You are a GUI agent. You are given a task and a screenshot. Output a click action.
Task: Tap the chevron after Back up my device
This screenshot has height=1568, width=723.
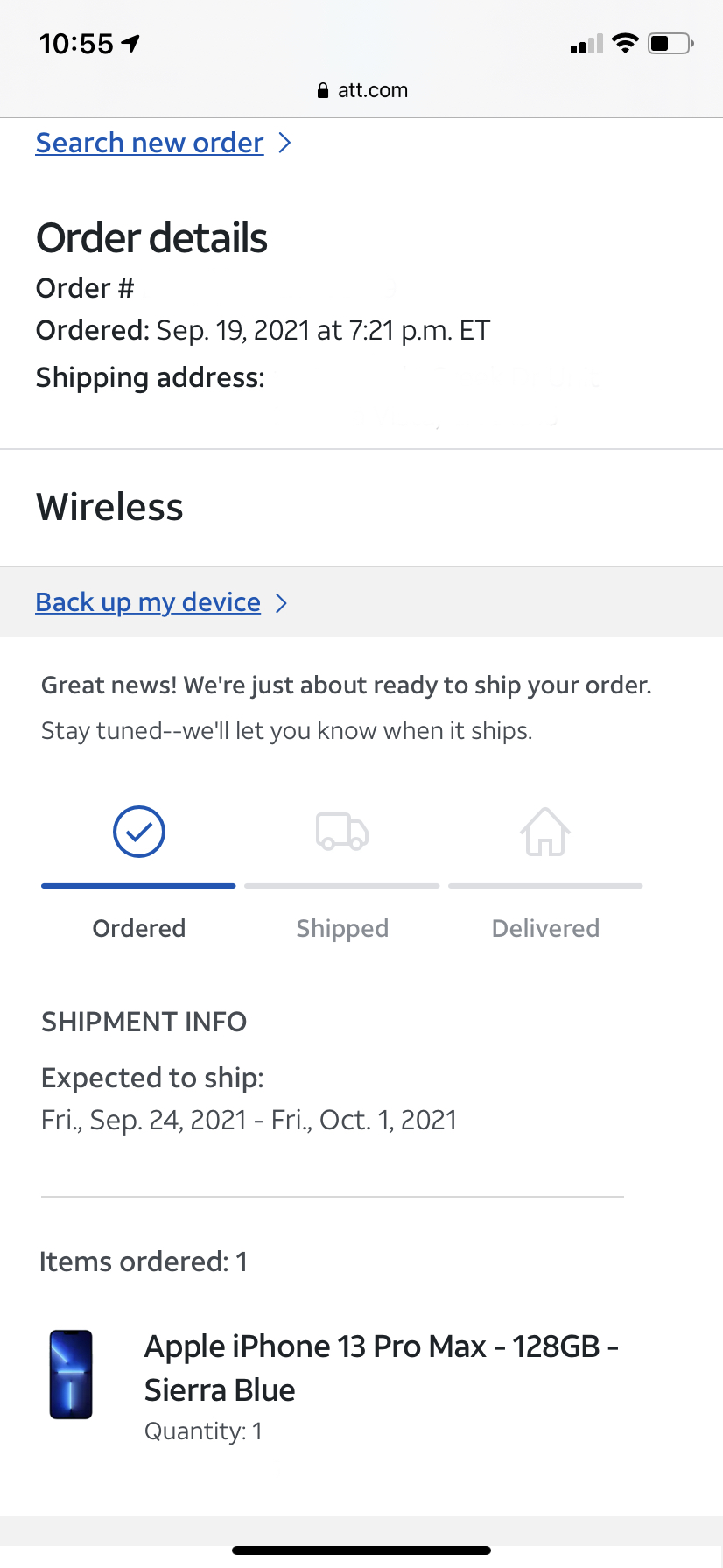tap(281, 603)
